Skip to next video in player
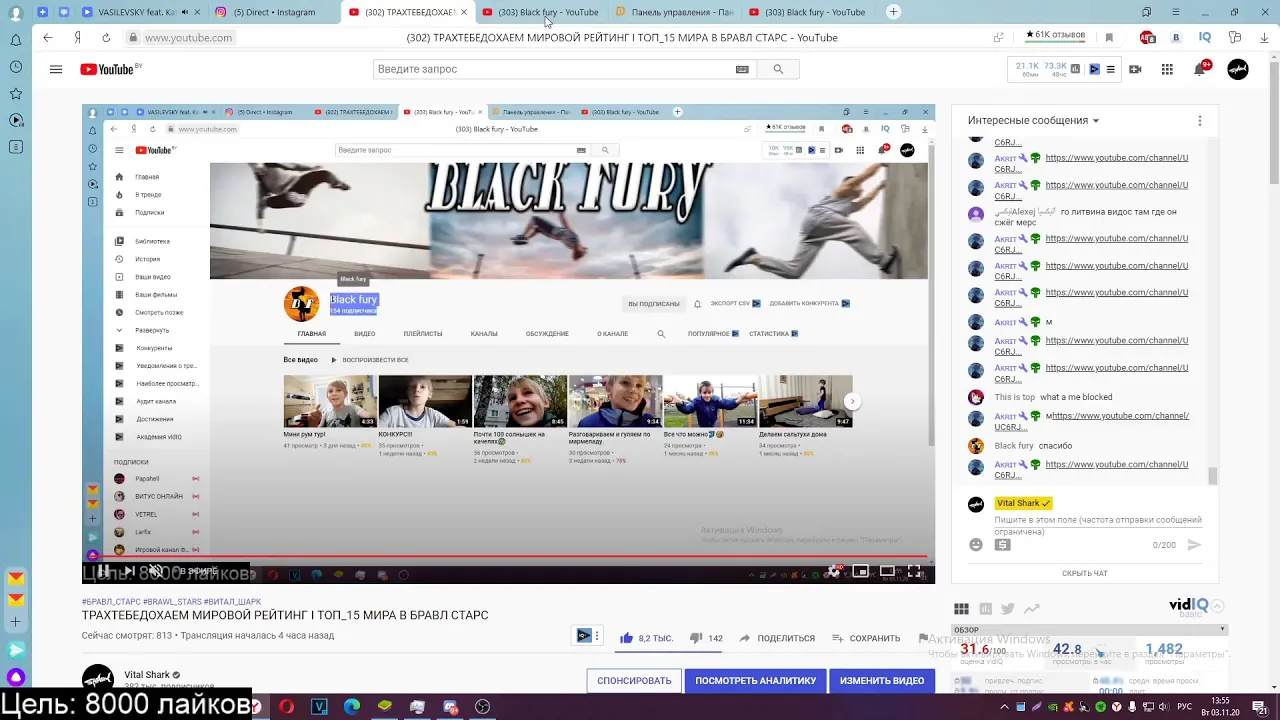Screen dimensions: 1280x720 129,571
